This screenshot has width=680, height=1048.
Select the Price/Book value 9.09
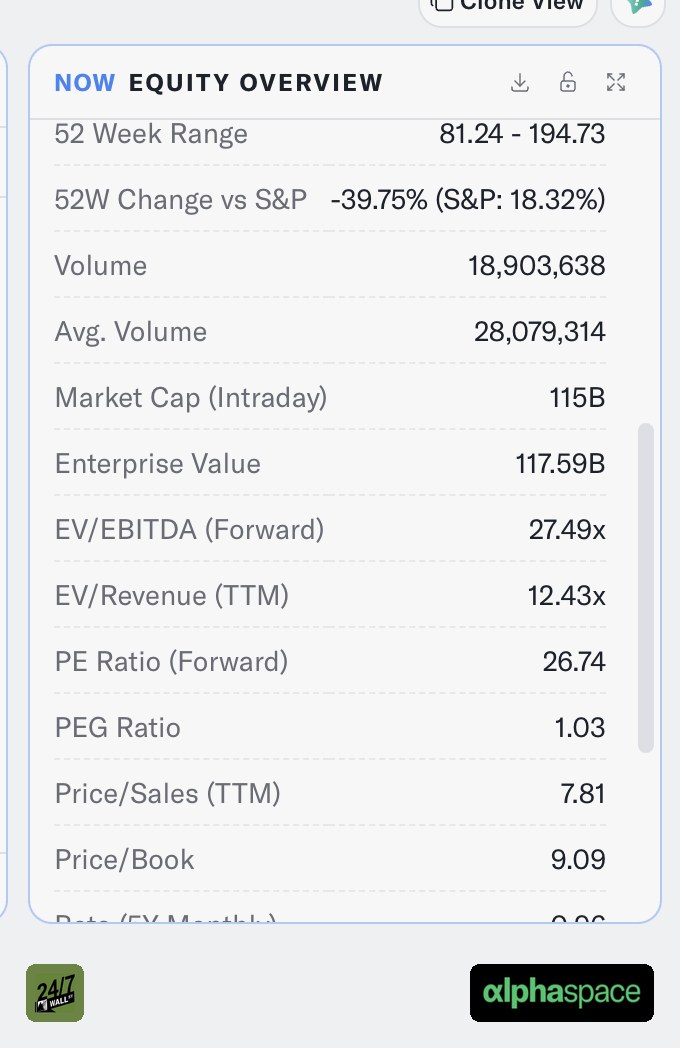click(578, 860)
